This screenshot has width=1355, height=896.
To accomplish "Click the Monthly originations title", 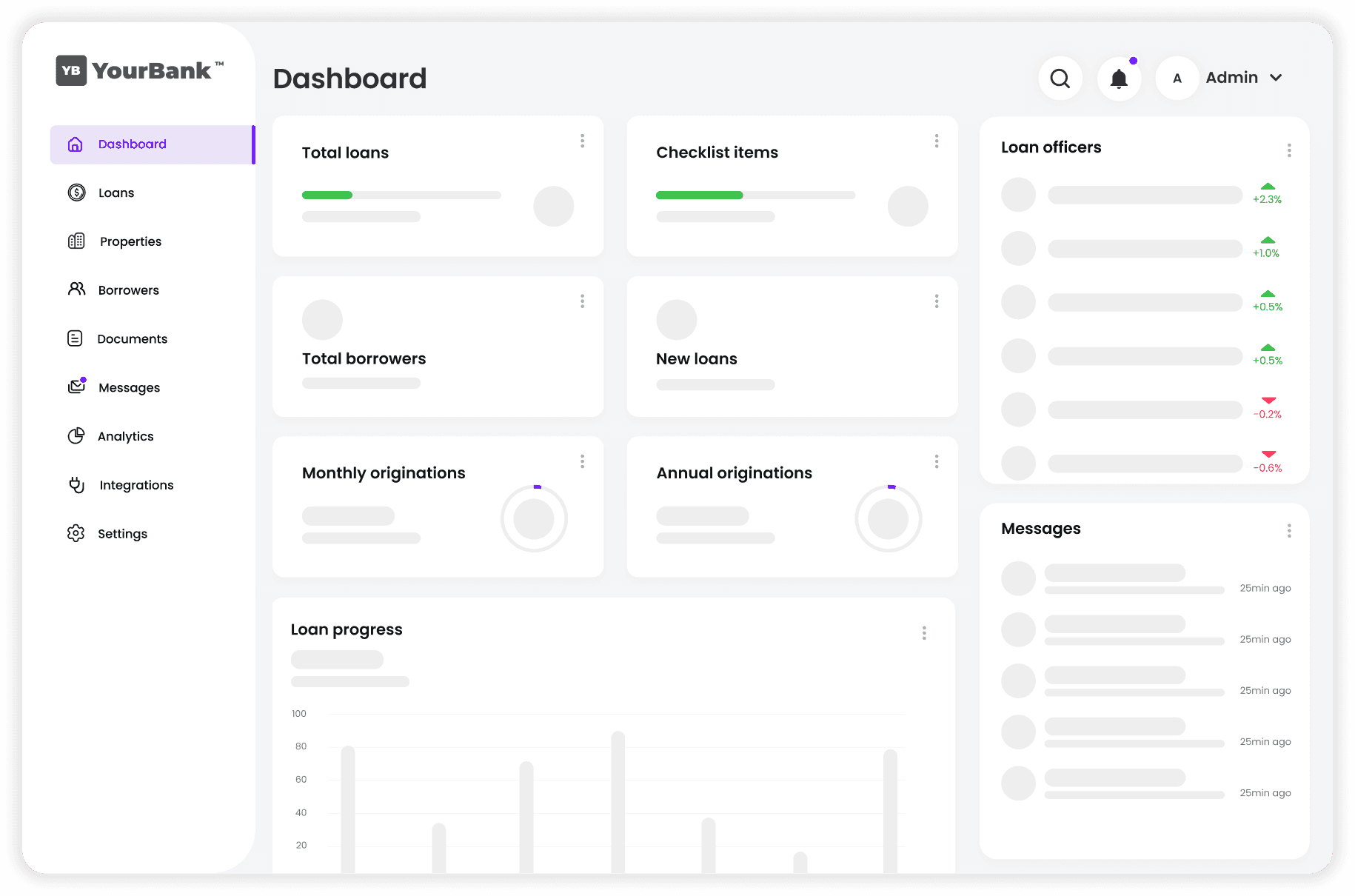I will pyautogui.click(x=384, y=473).
